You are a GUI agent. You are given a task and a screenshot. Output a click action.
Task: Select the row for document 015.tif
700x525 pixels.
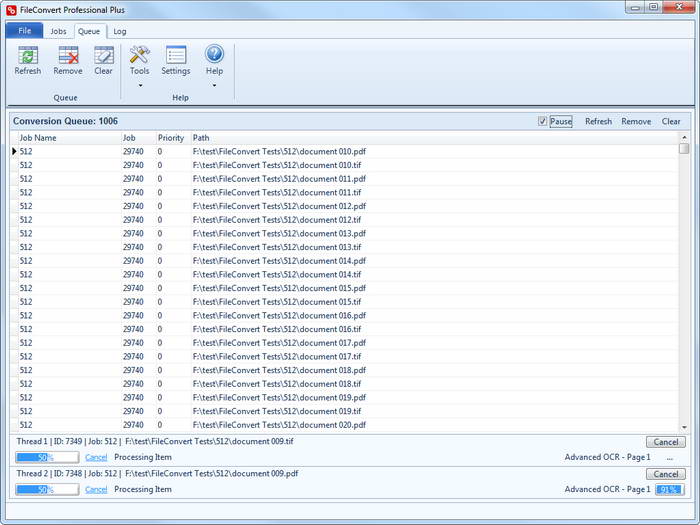344,302
